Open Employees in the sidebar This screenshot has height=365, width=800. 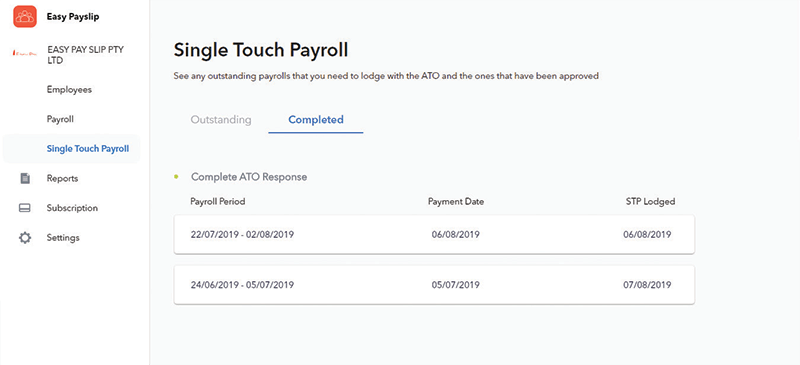click(x=69, y=89)
